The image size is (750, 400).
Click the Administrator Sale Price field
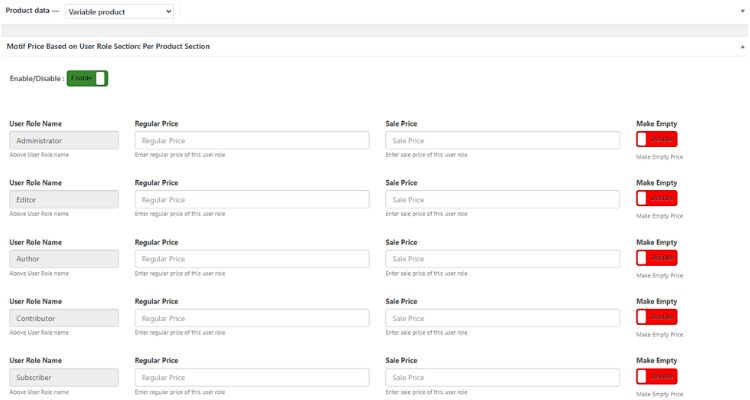(x=502, y=141)
